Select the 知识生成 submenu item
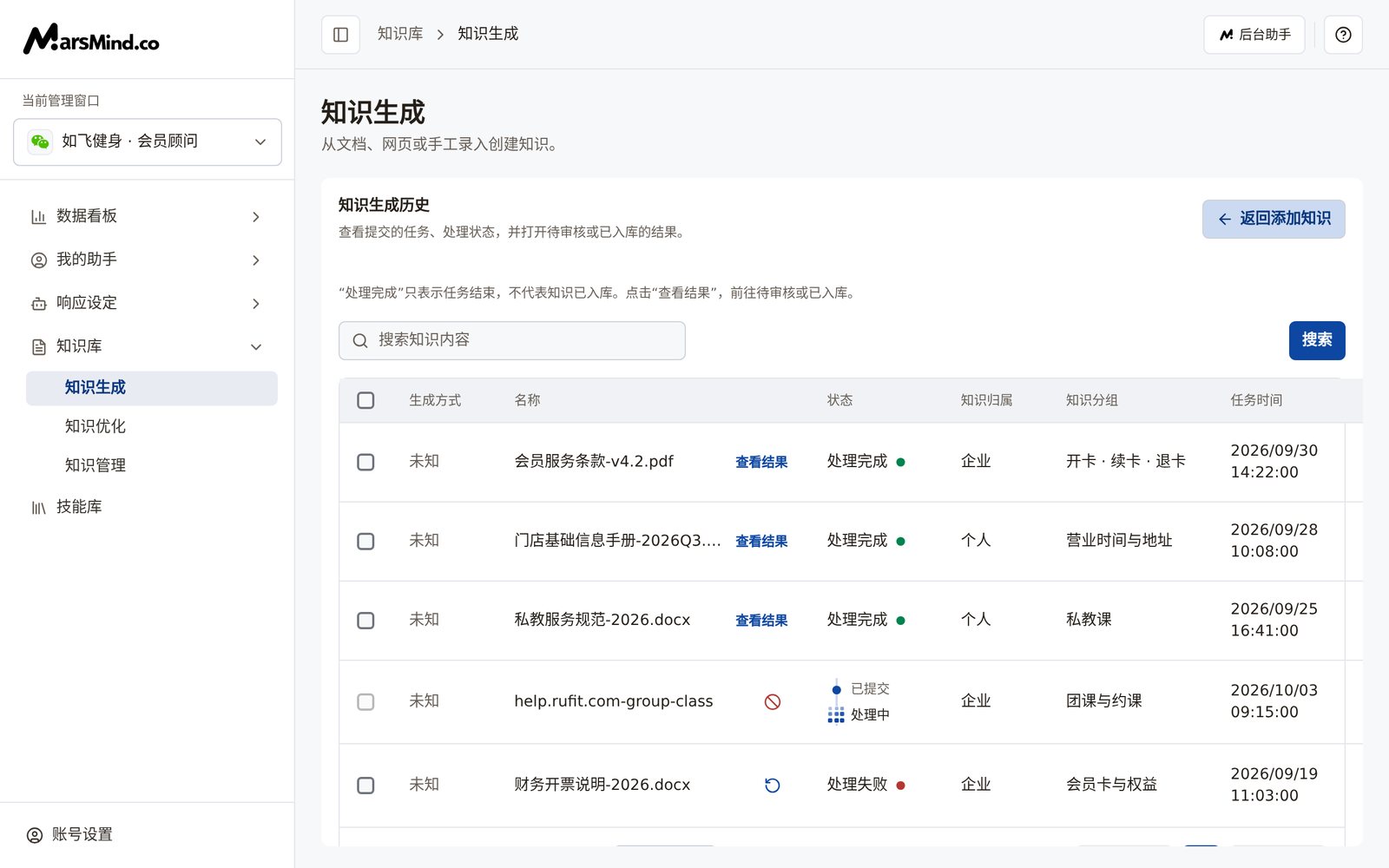This screenshot has height=868, width=1389. click(152, 388)
